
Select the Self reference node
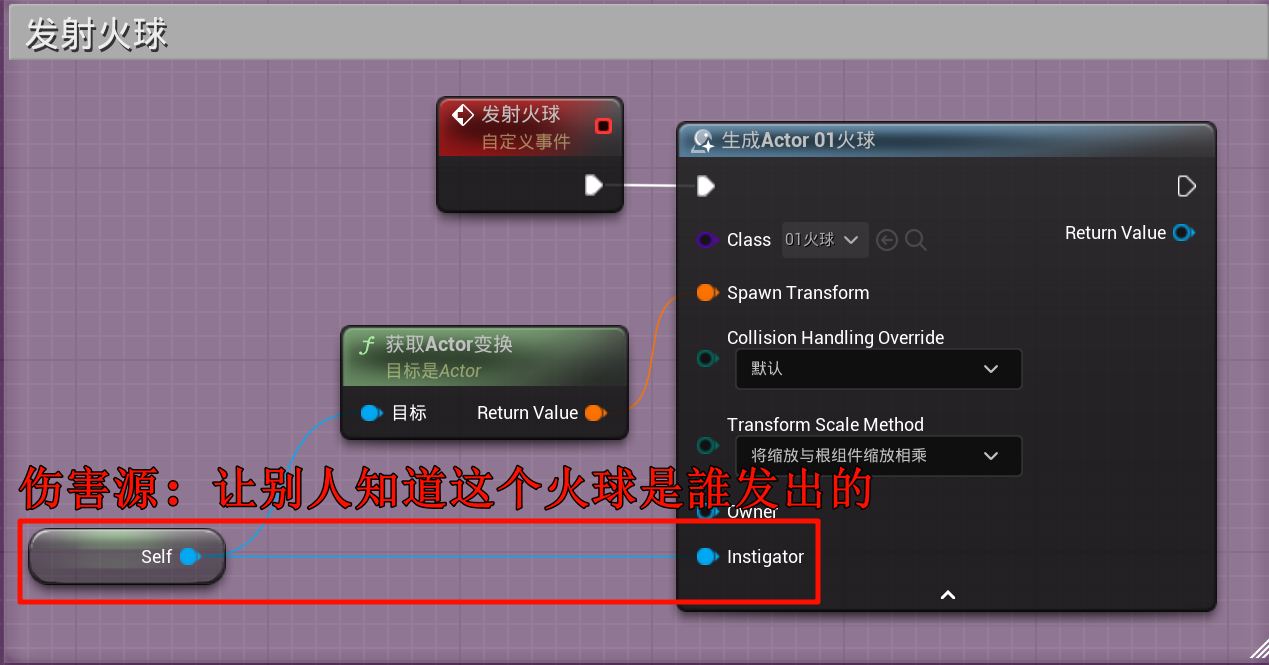coord(127,557)
